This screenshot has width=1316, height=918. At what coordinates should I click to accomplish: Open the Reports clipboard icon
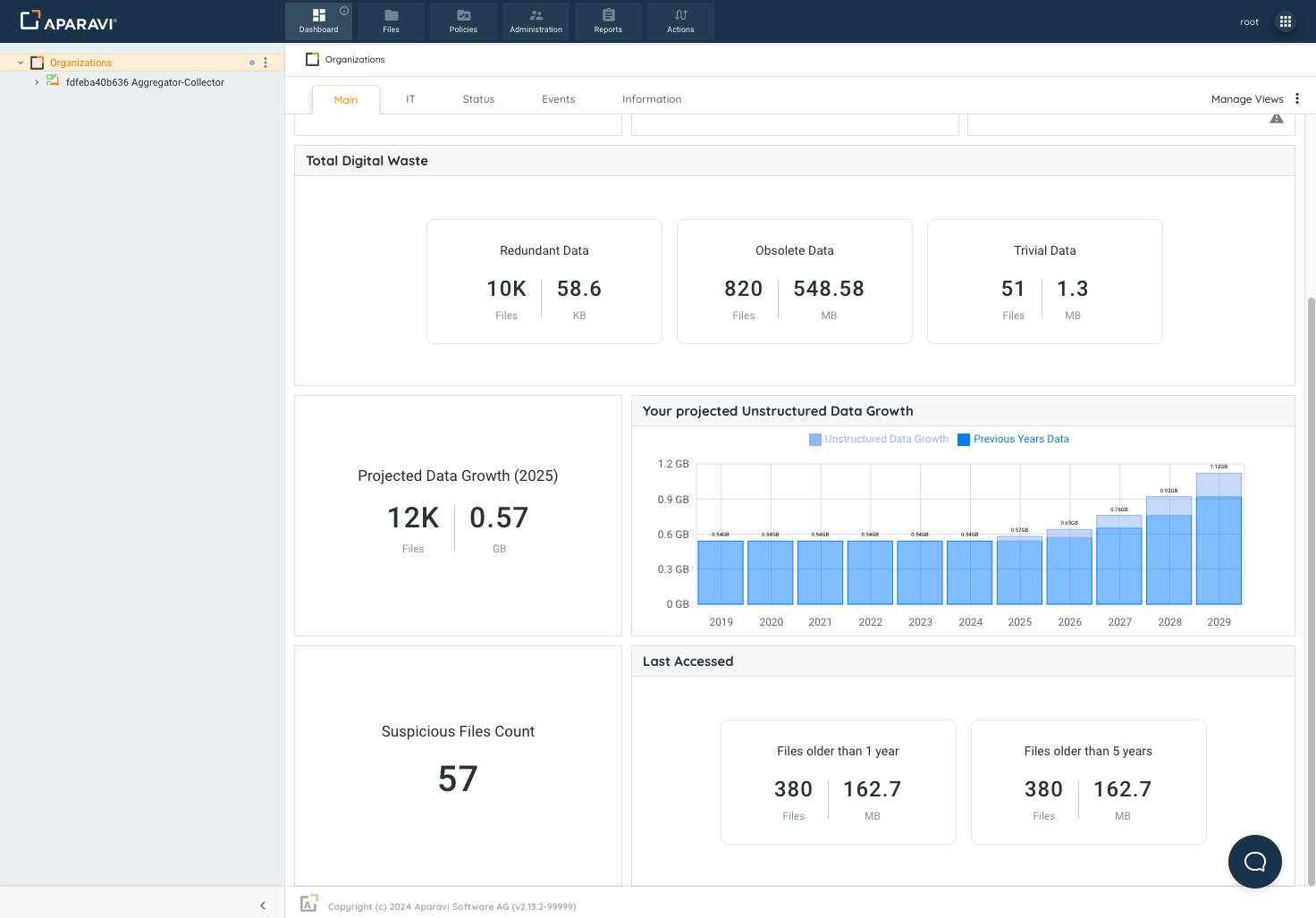point(608,16)
